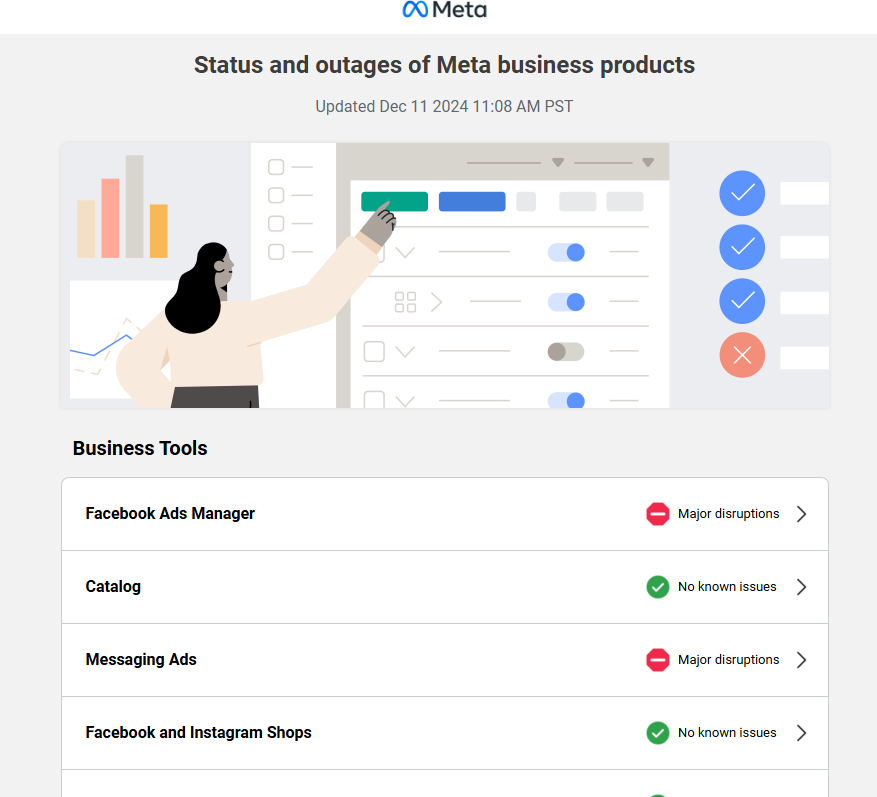This screenshot has height=797, width=877.
Task: Click the Meta logo at the top
Action: pyautogui.click(x=444, y=10)
